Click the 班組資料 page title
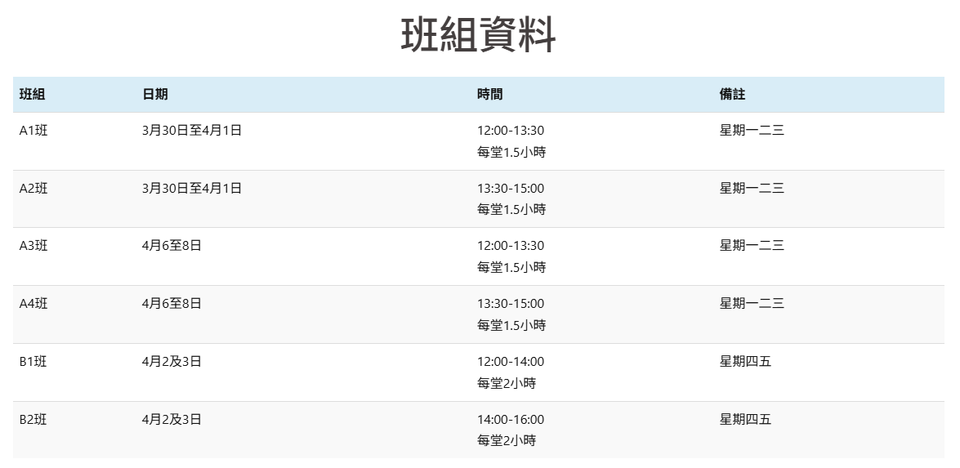Screen dimensions: 960x468 point(478,36)
